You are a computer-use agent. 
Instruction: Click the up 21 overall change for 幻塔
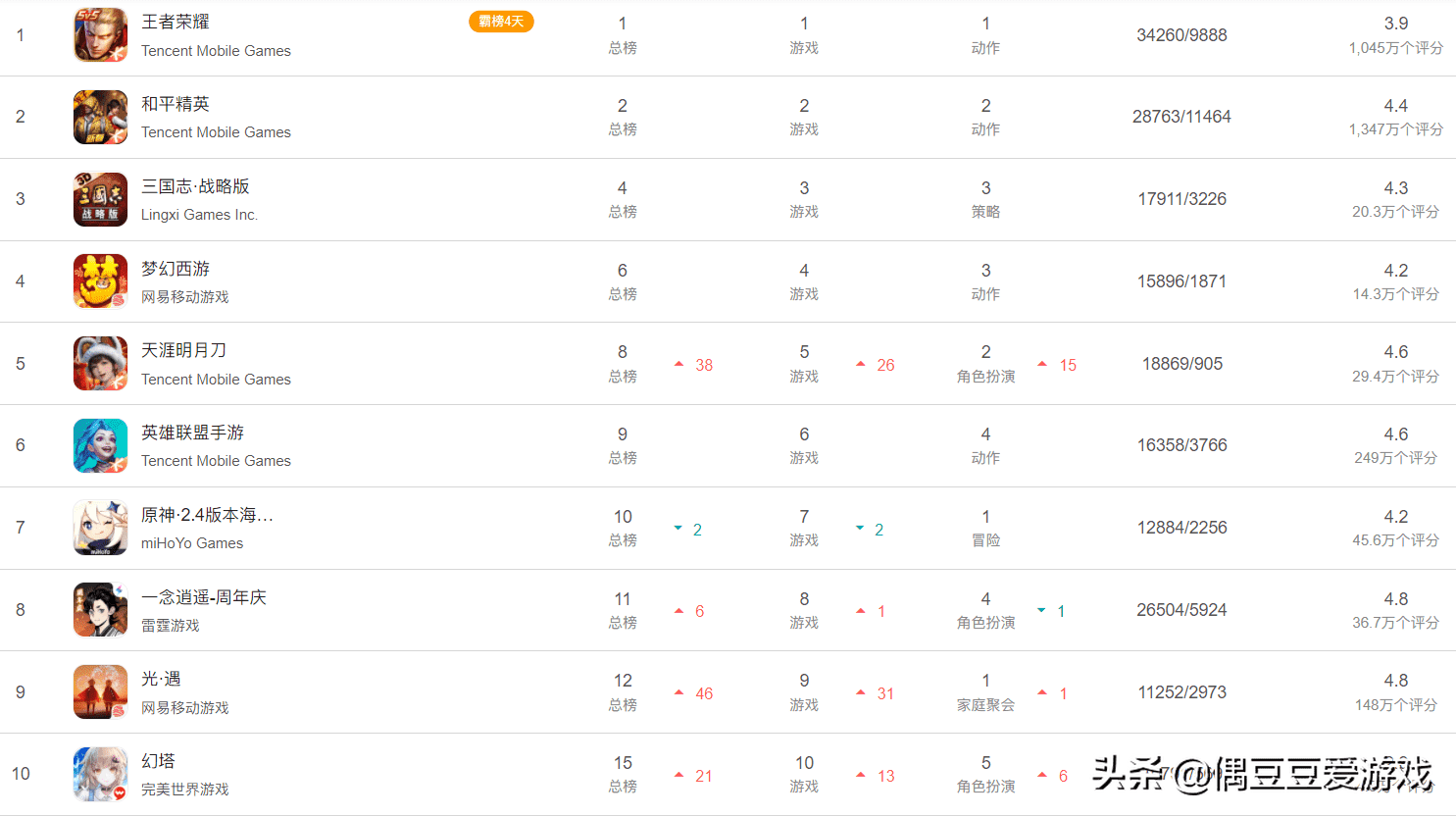(694, 776)
